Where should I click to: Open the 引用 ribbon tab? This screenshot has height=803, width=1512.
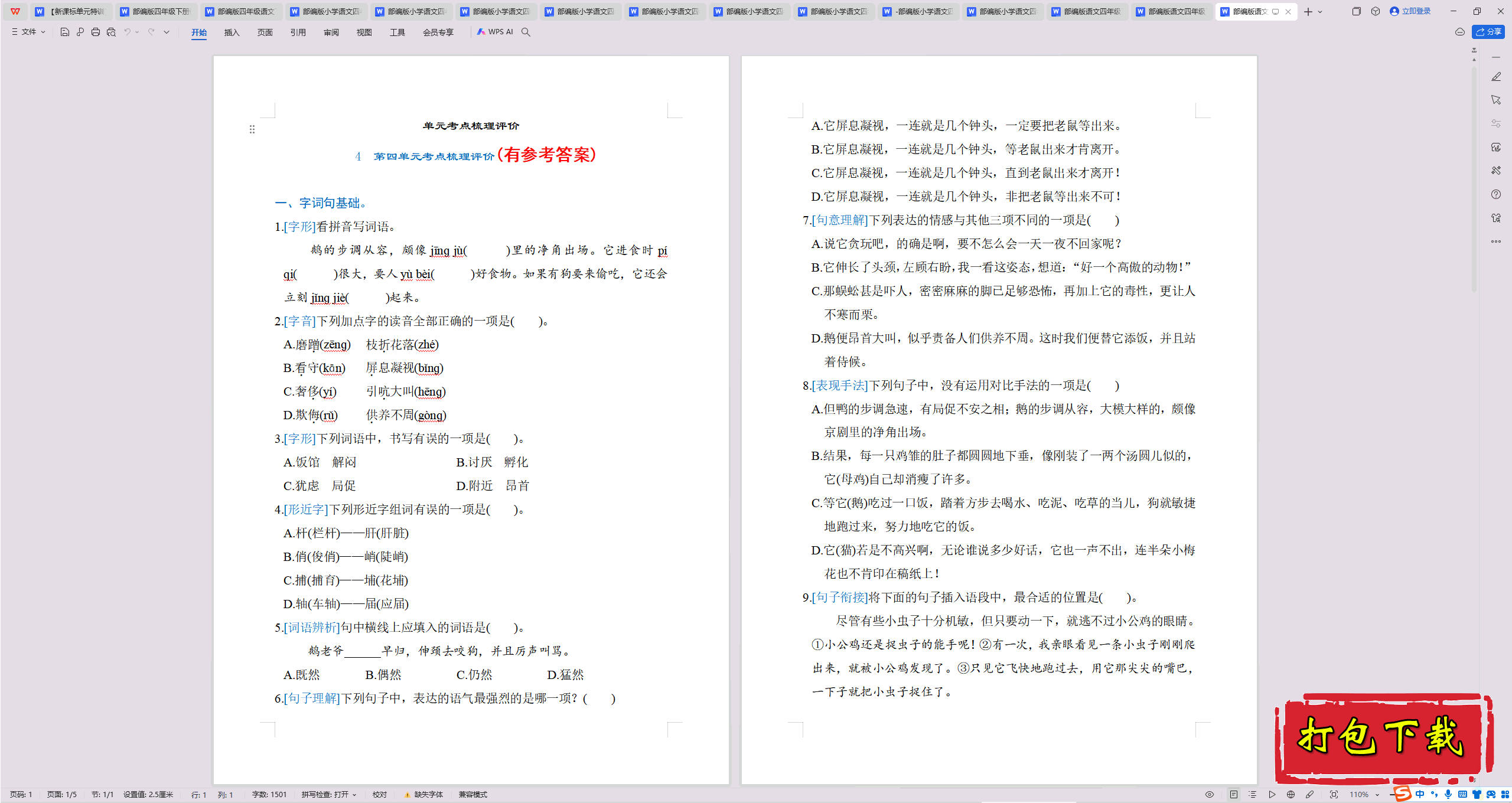click(x=298, y=32)
